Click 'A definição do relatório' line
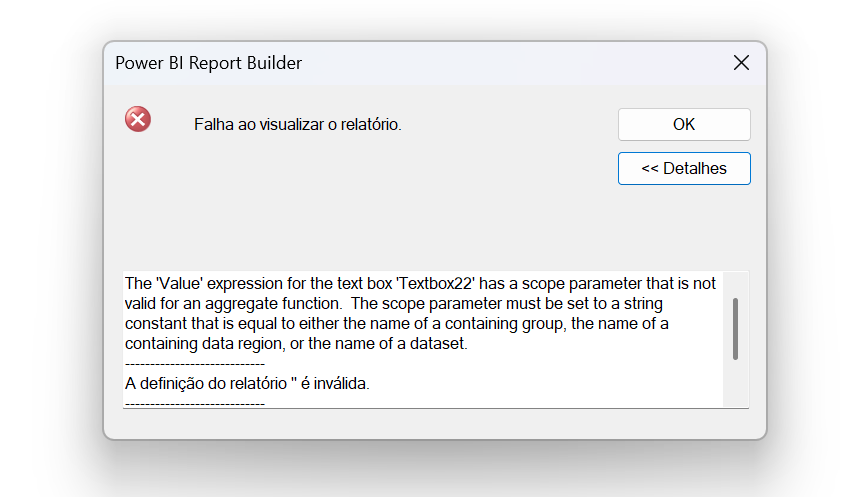Screen dimensions: 842x497 pos(247,384)
